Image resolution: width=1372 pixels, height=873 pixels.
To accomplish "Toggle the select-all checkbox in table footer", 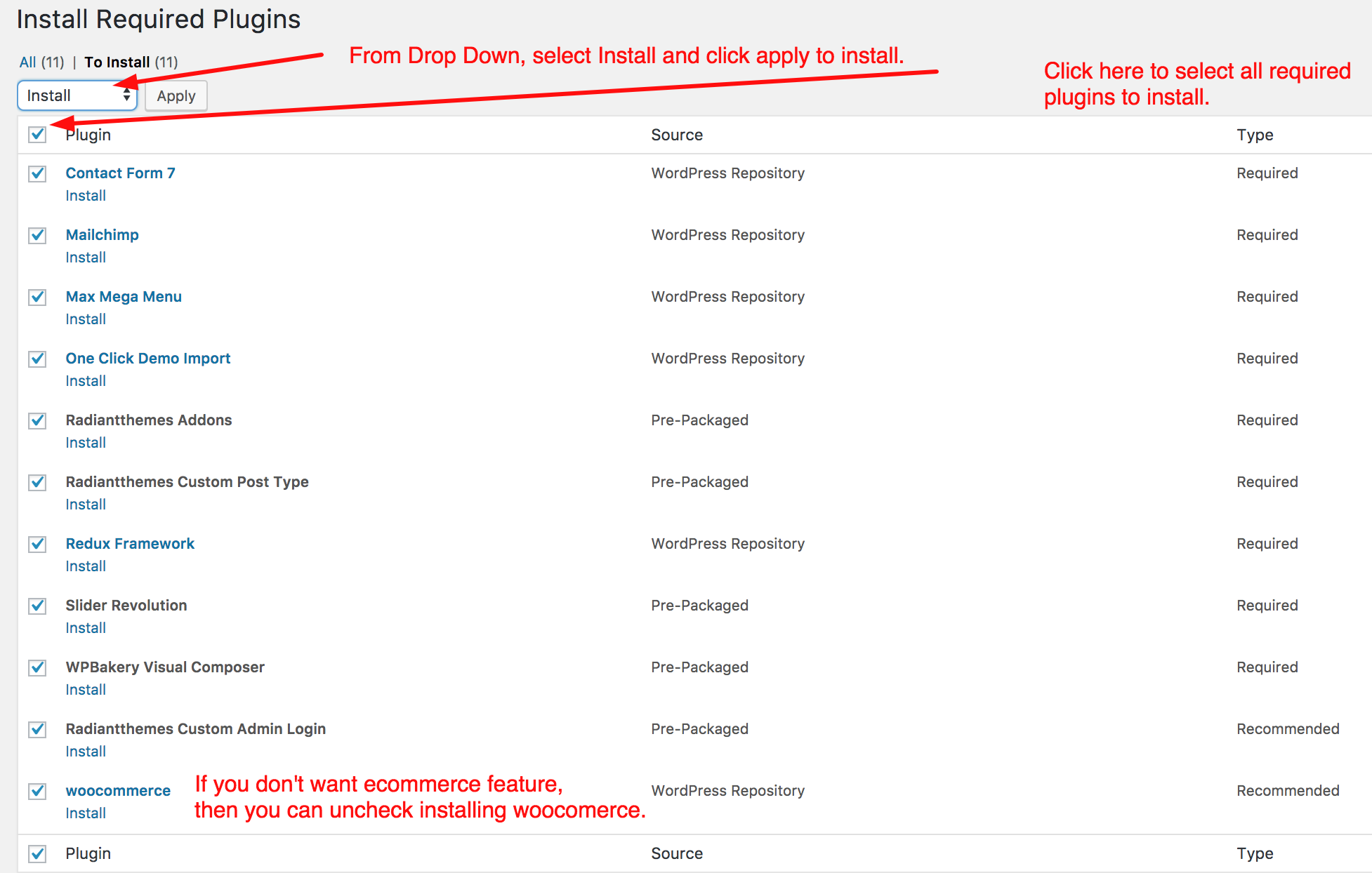I will click(38, 853).
